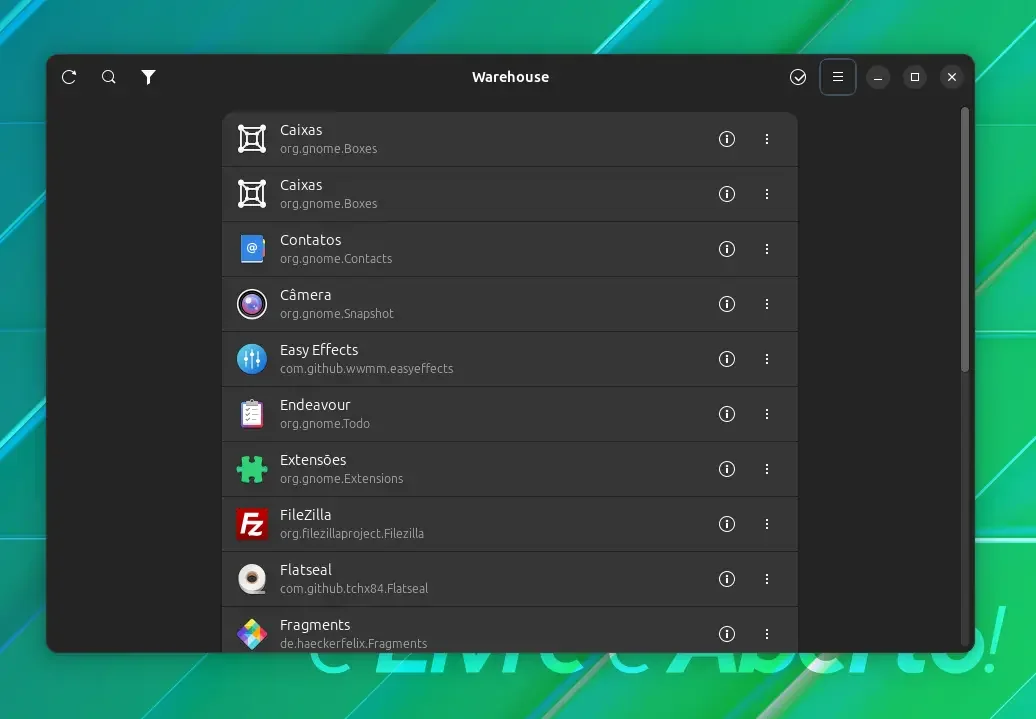Open the search icon in header
1036x719 pixels.
[108, 77]
